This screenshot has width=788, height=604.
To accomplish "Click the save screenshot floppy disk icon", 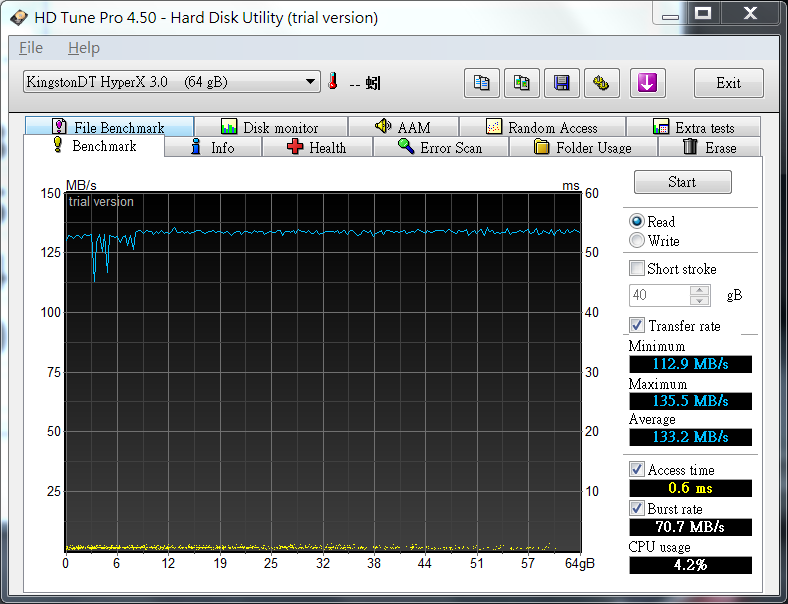I will pyautogui.click(x=562, y=83).
